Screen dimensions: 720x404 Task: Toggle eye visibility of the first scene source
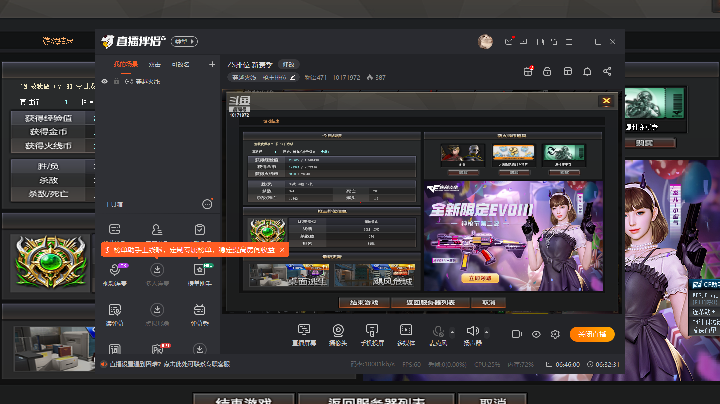[x=105, y=81]
